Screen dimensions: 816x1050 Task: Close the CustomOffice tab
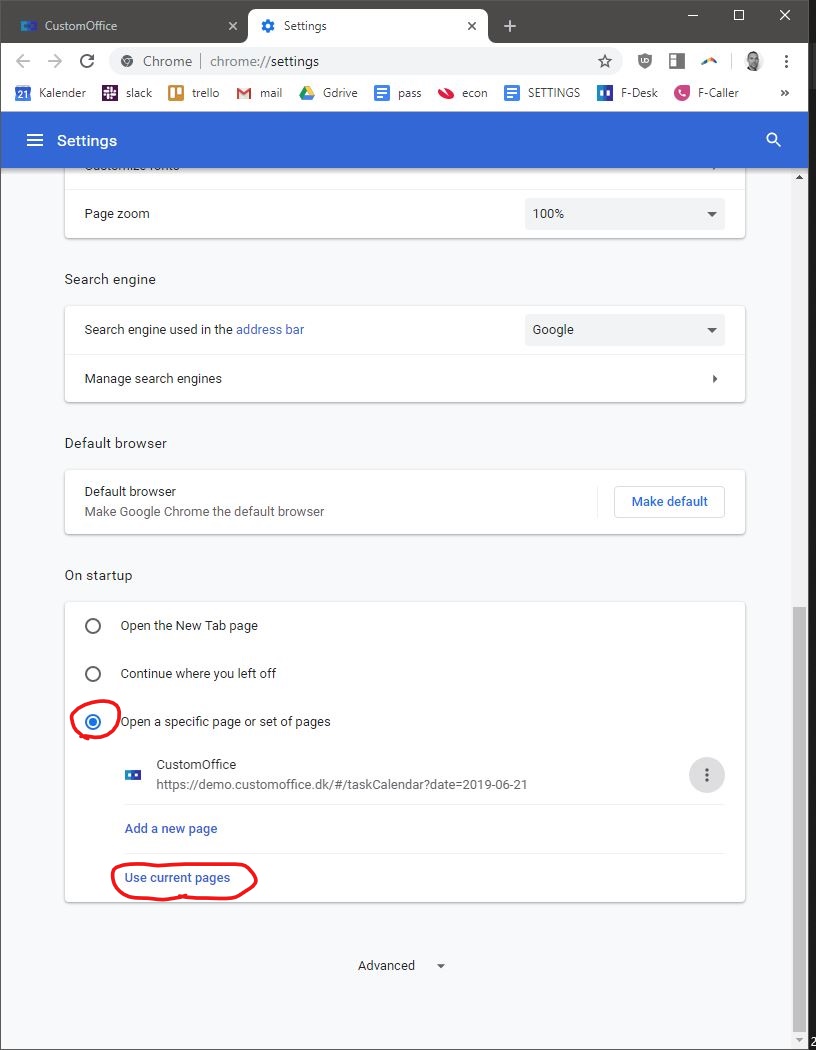[233, 26]
